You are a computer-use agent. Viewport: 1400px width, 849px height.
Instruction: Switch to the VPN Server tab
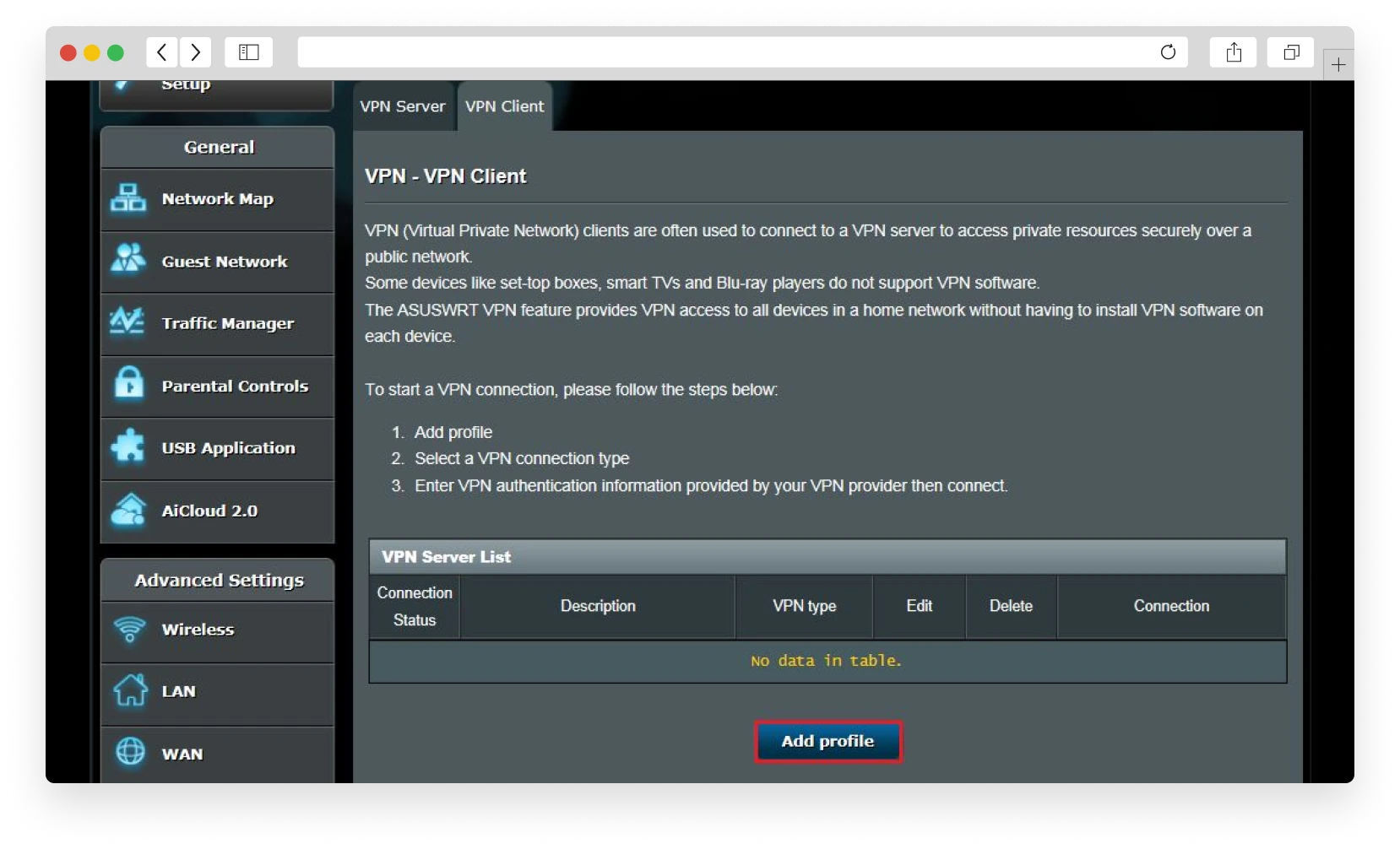point(403,106)
